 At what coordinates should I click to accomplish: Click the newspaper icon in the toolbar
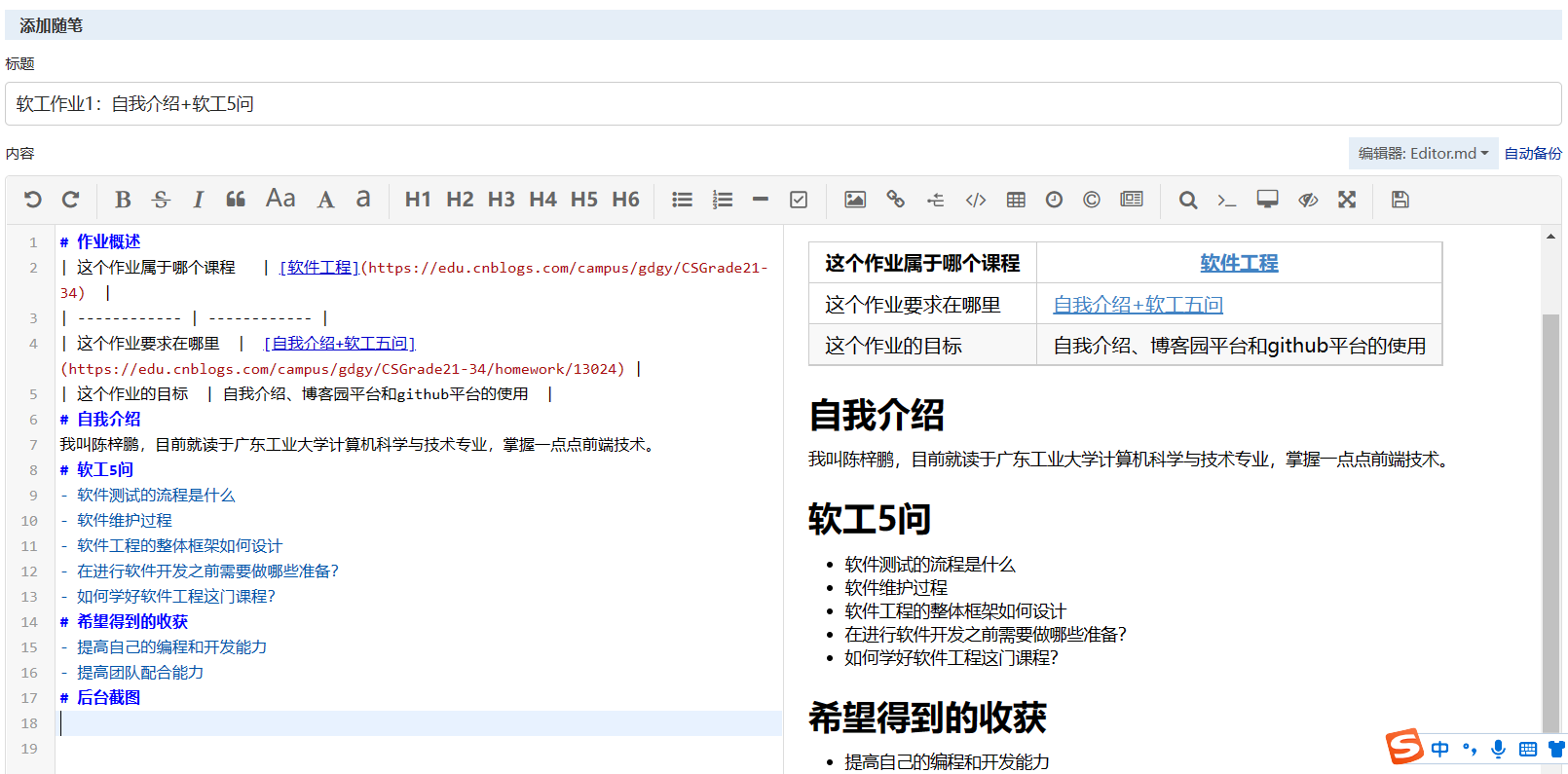coord(1132,200)
